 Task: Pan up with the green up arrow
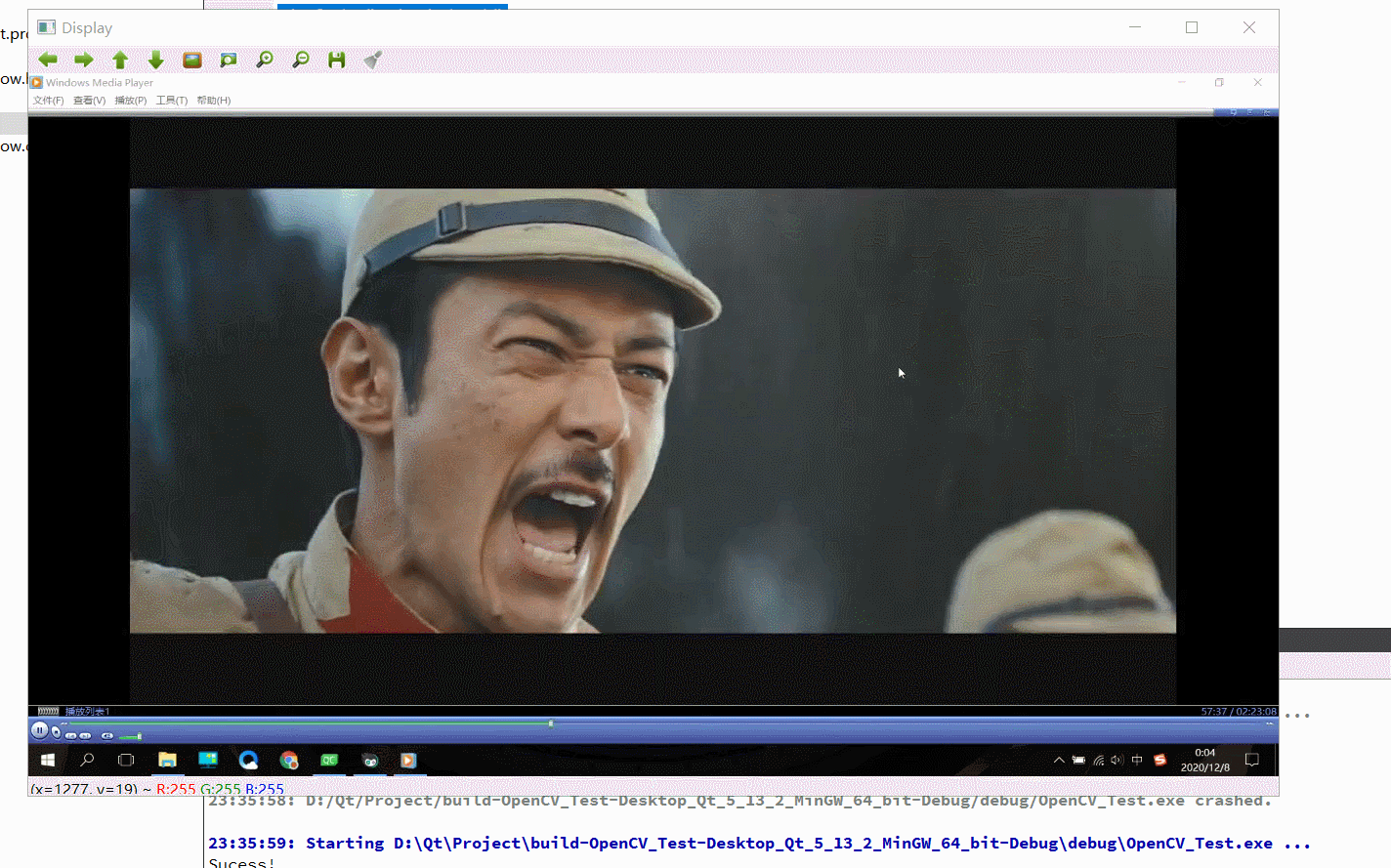click(x=120, y=60)
